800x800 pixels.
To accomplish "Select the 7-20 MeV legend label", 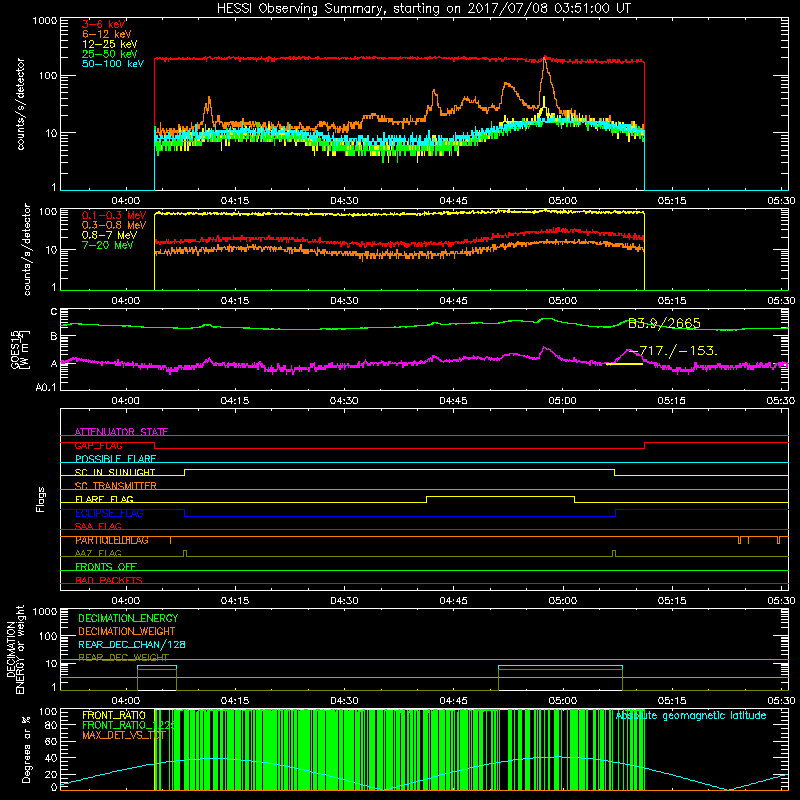I will 108,245.
